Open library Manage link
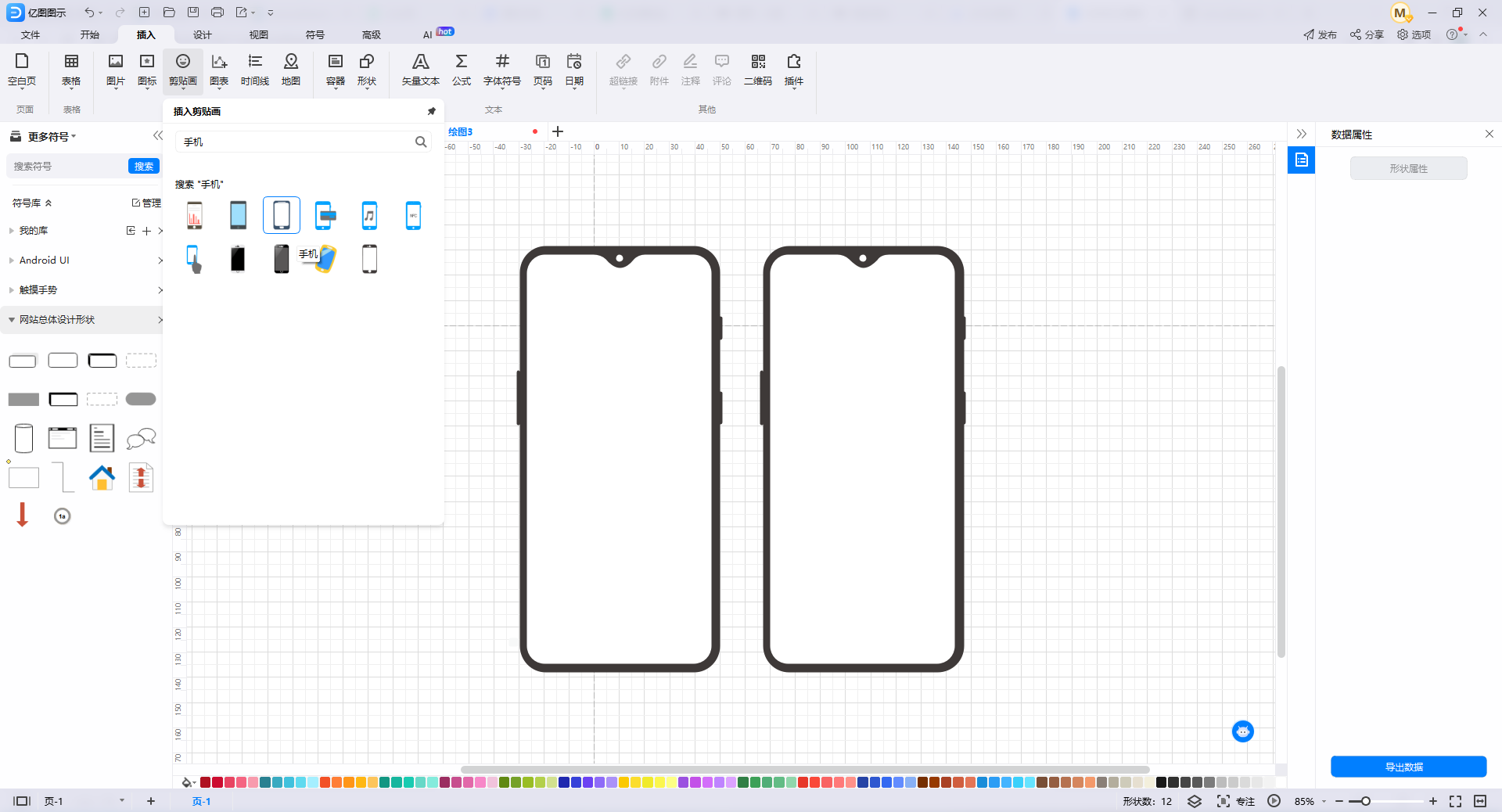1502x812 pixels. coord(146,203)
